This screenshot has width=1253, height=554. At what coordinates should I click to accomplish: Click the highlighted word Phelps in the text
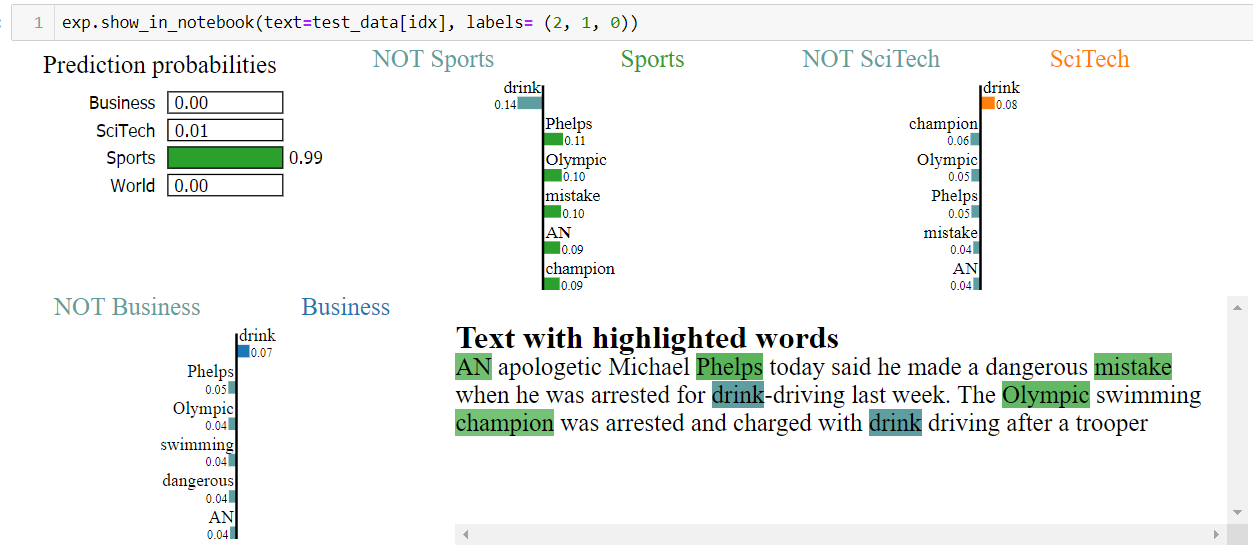[729, 367]
